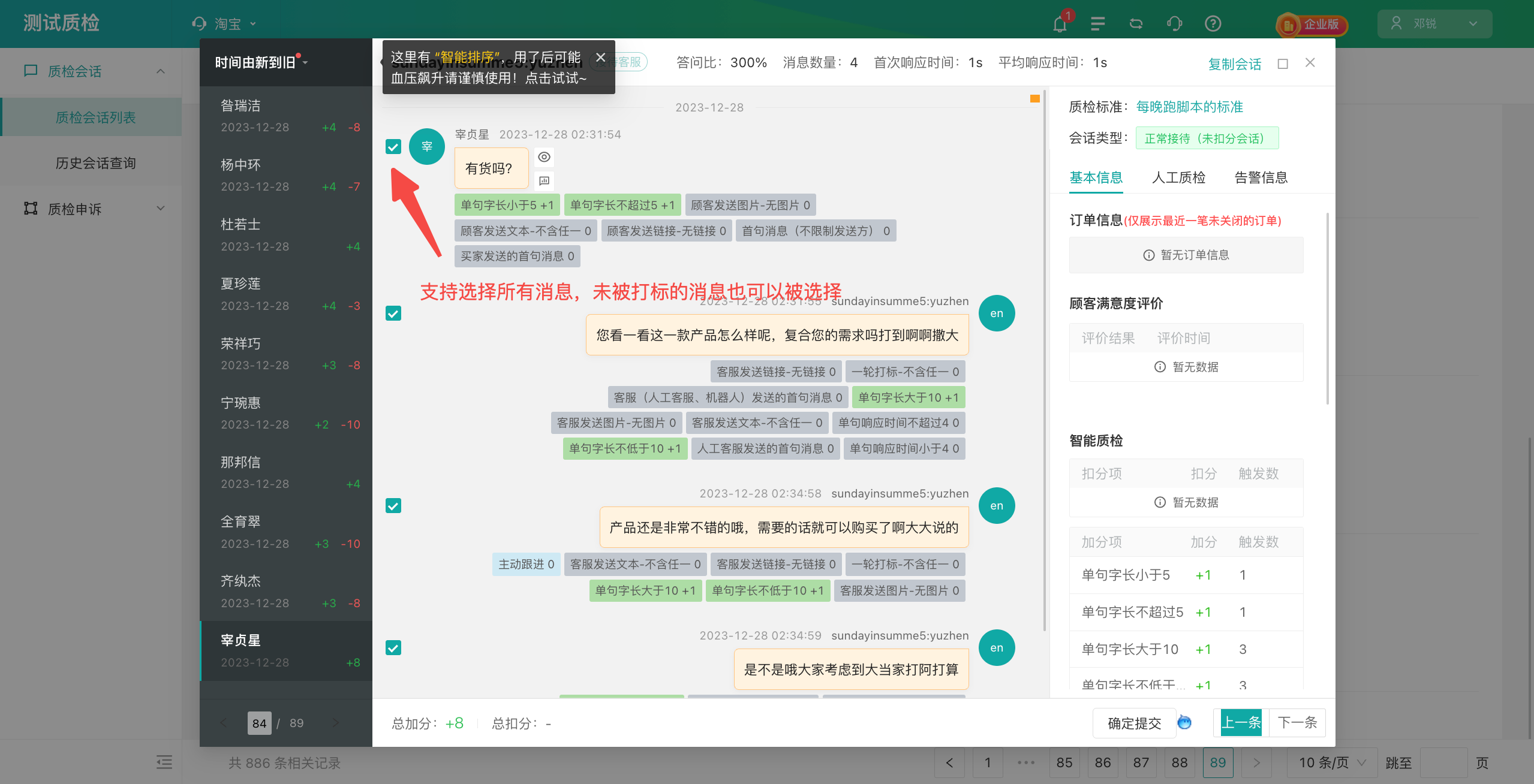Switch to the 基本信息 tab
Viewport: 1534px width, 784px height.
pos(1096,177)
